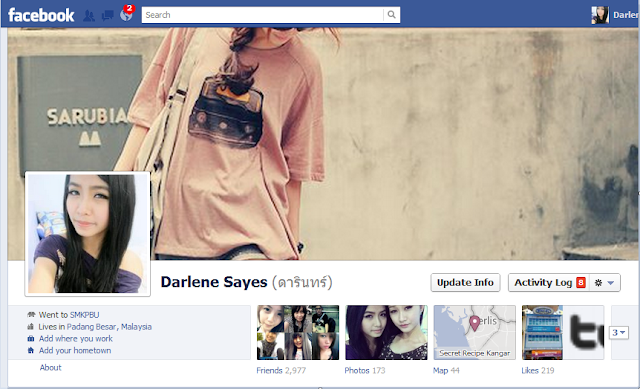The width and height of the screenshot is (640, 389).
Task: Open Padang Besar, Malaysia link
Action: click(x=109, y=327)
